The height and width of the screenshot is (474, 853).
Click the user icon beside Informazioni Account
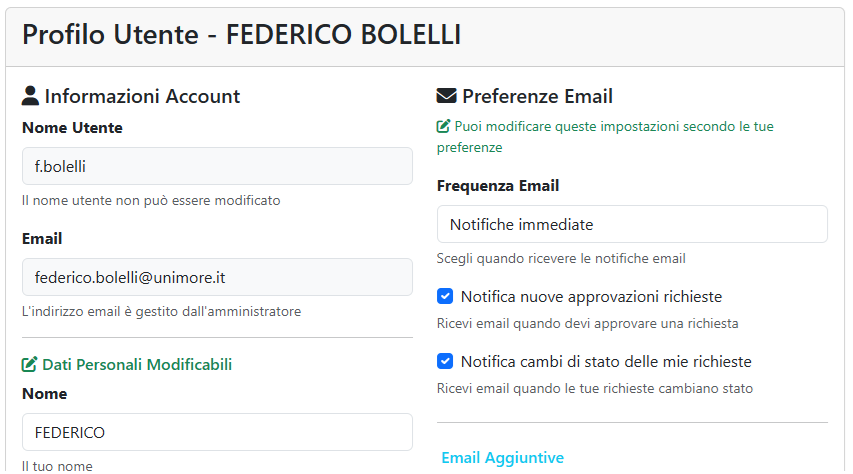30,96
